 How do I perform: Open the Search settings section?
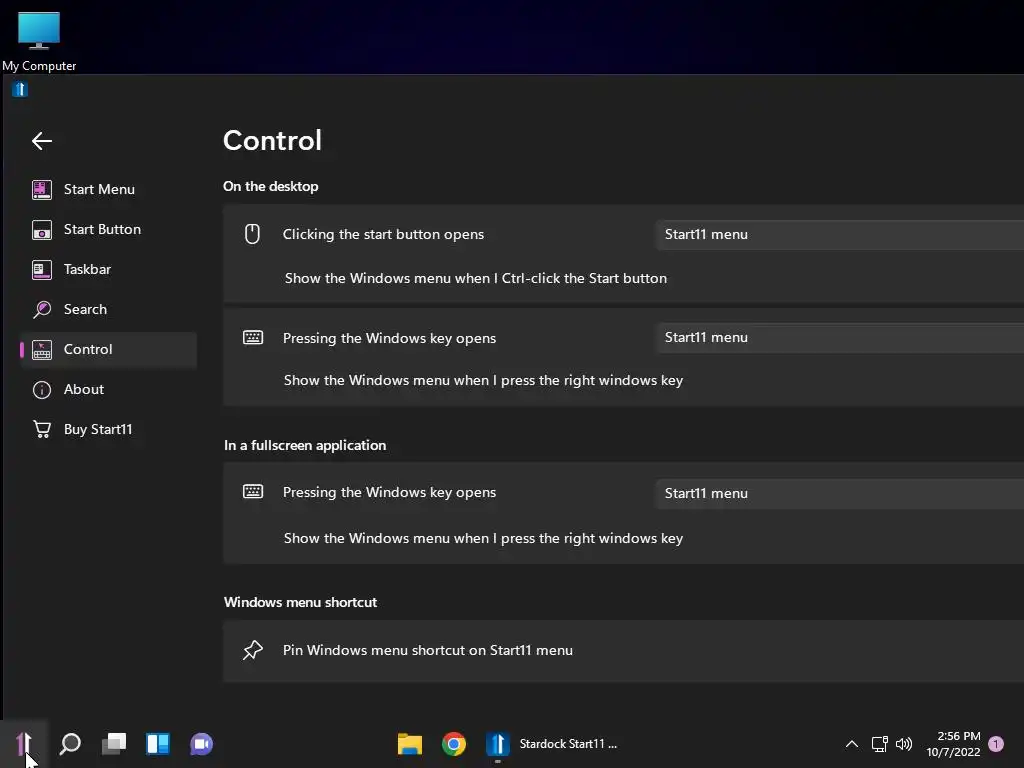(x=108, y=309)
